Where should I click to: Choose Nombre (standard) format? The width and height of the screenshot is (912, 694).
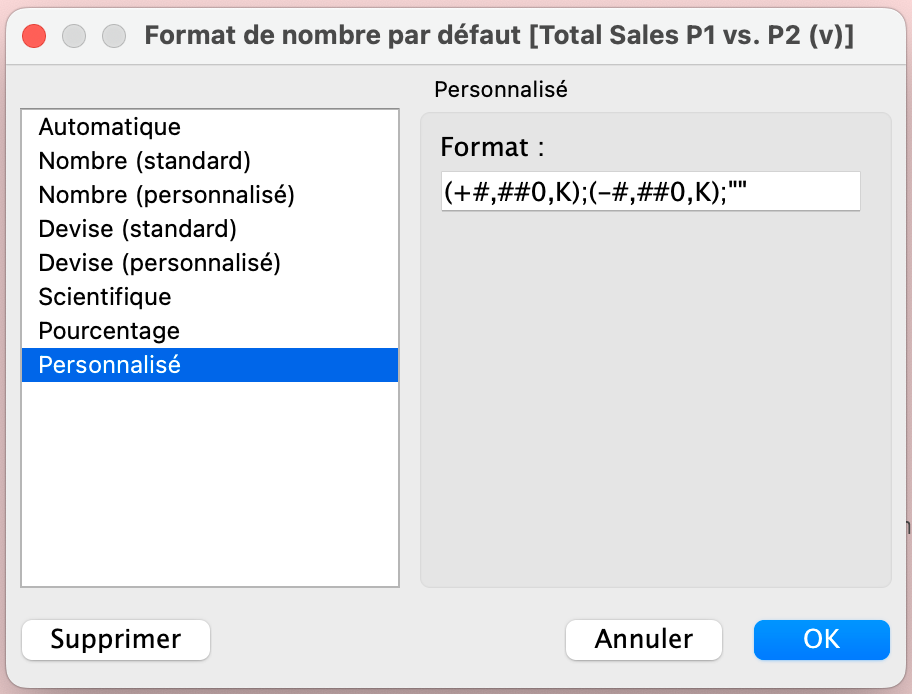click(209, 161)
